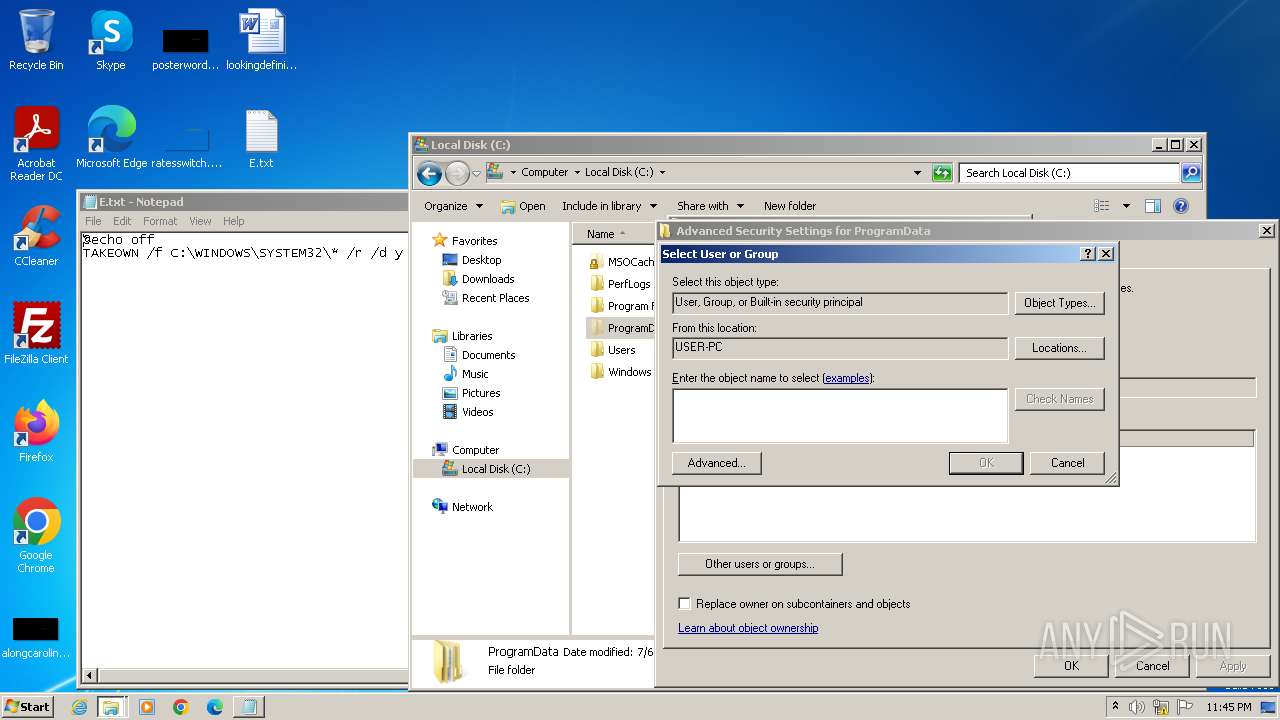Select the E.txt desktop file
The height and width of the screenshot is (720, 1280).
coord(261,137)
